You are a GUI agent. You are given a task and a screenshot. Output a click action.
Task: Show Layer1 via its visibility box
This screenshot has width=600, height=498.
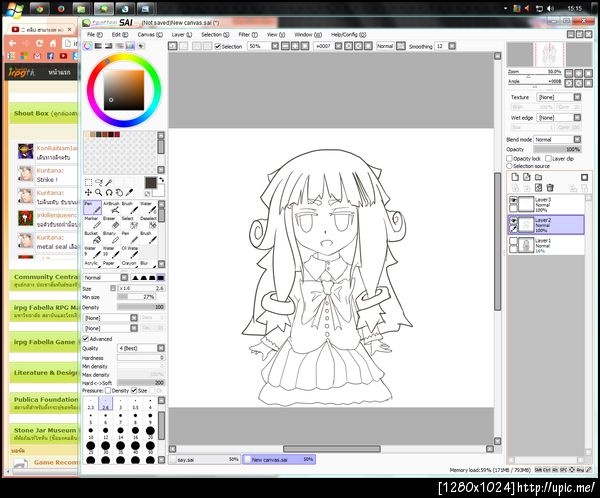pyautogui.click(x=513, y=241)
